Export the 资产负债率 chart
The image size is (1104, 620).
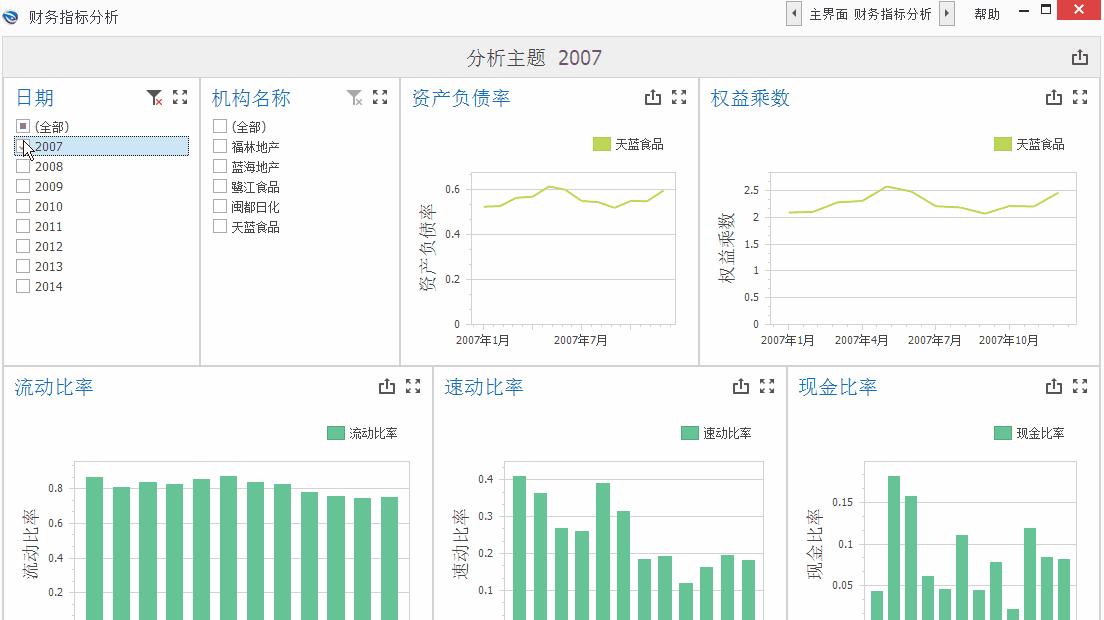tap(653, 98)
